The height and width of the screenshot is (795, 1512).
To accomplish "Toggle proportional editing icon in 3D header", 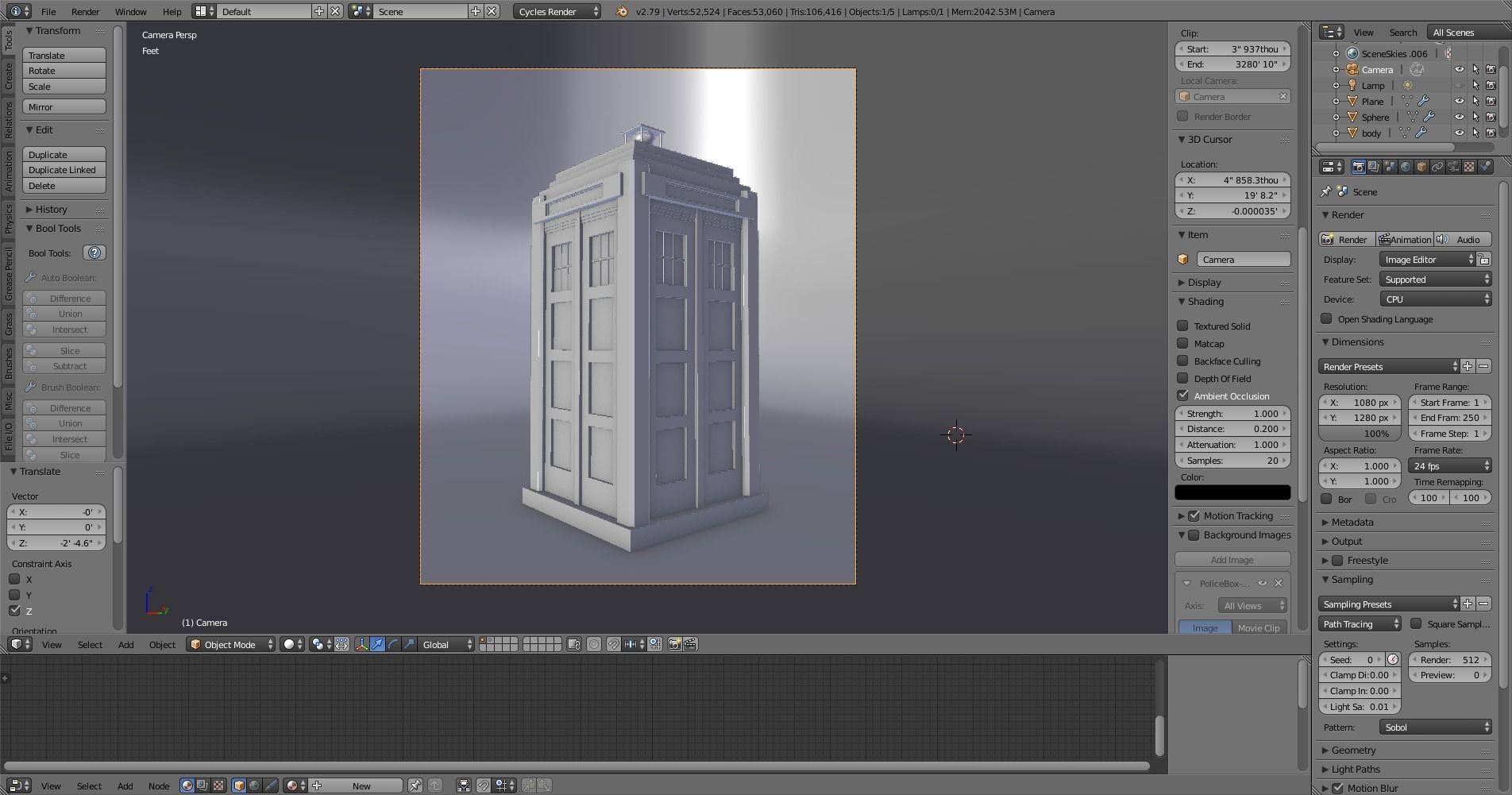I will click(594, 644).
